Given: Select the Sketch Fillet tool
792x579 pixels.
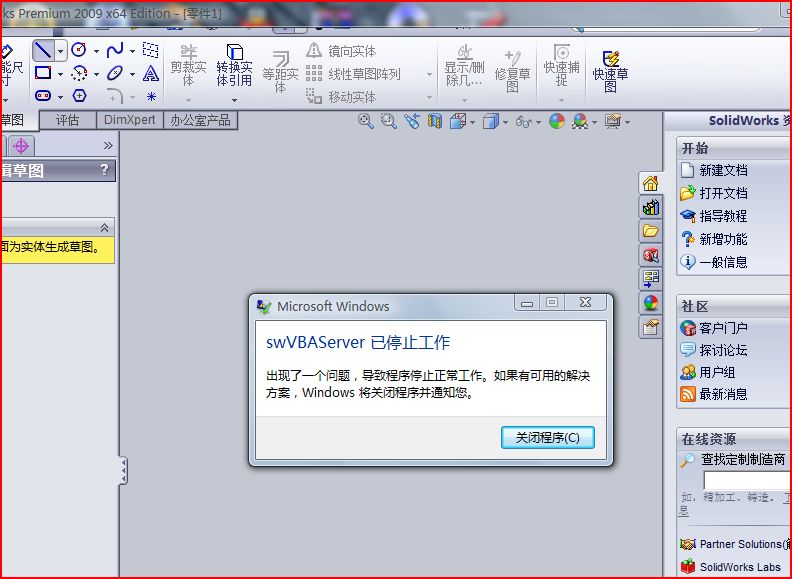Looking at the screenshot, I should tap(115, 95).
